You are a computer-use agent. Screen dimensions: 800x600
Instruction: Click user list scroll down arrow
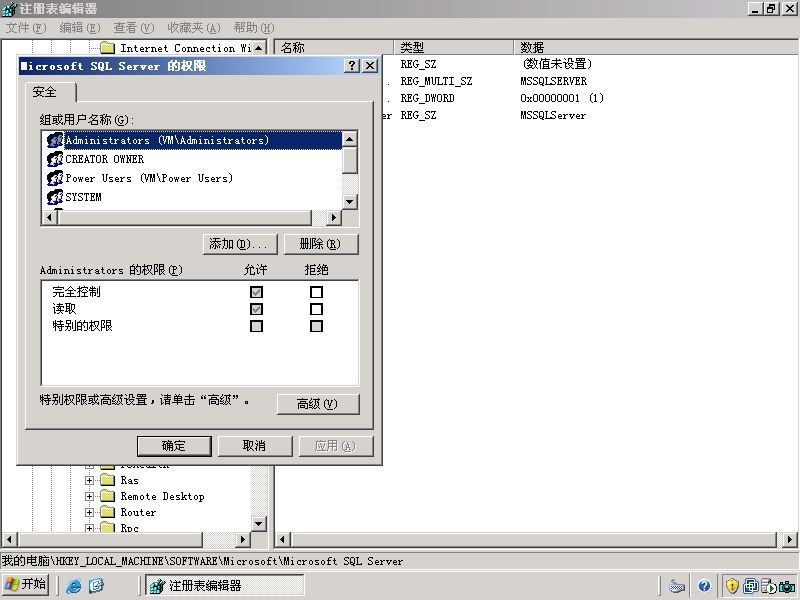click(x=349, y=202)
